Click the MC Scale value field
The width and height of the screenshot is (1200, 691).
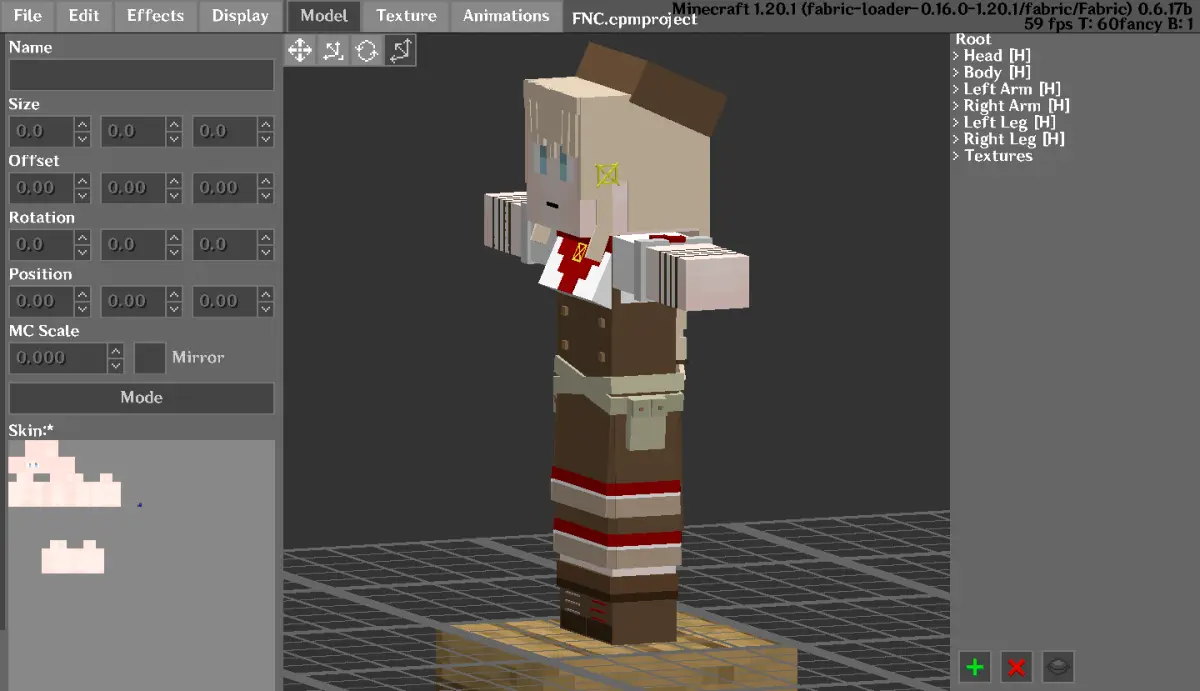[58, 358]
